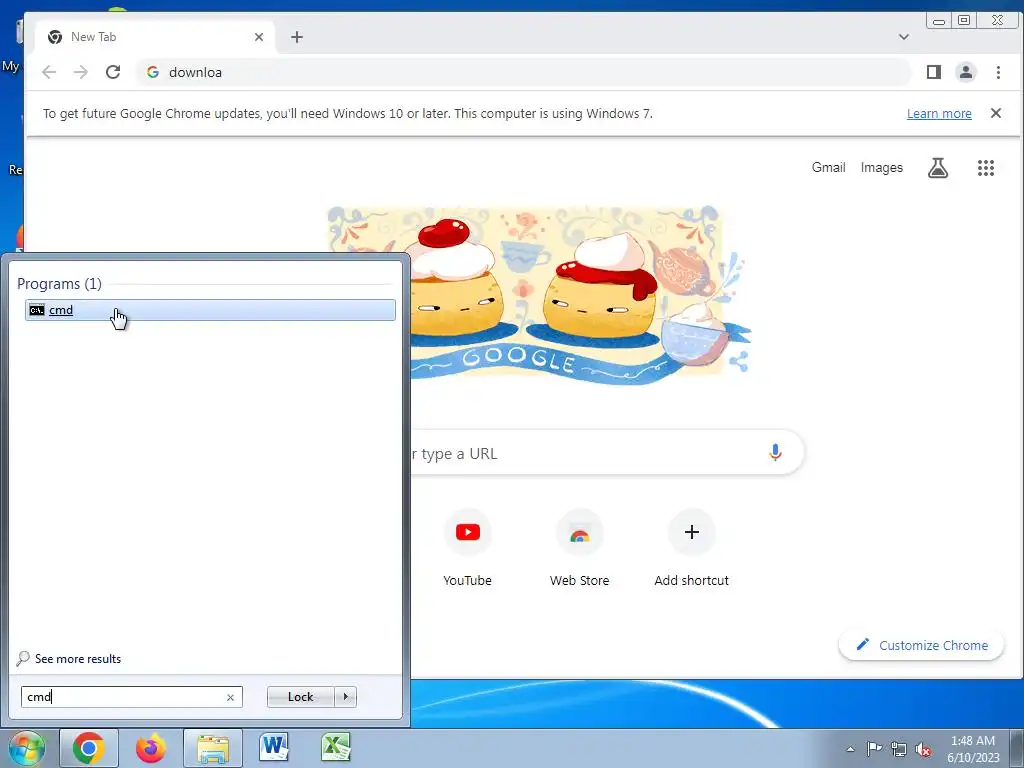Click the address bar with 'downloa'
This screenshot has width=1024, height=768.
(522, 72)
